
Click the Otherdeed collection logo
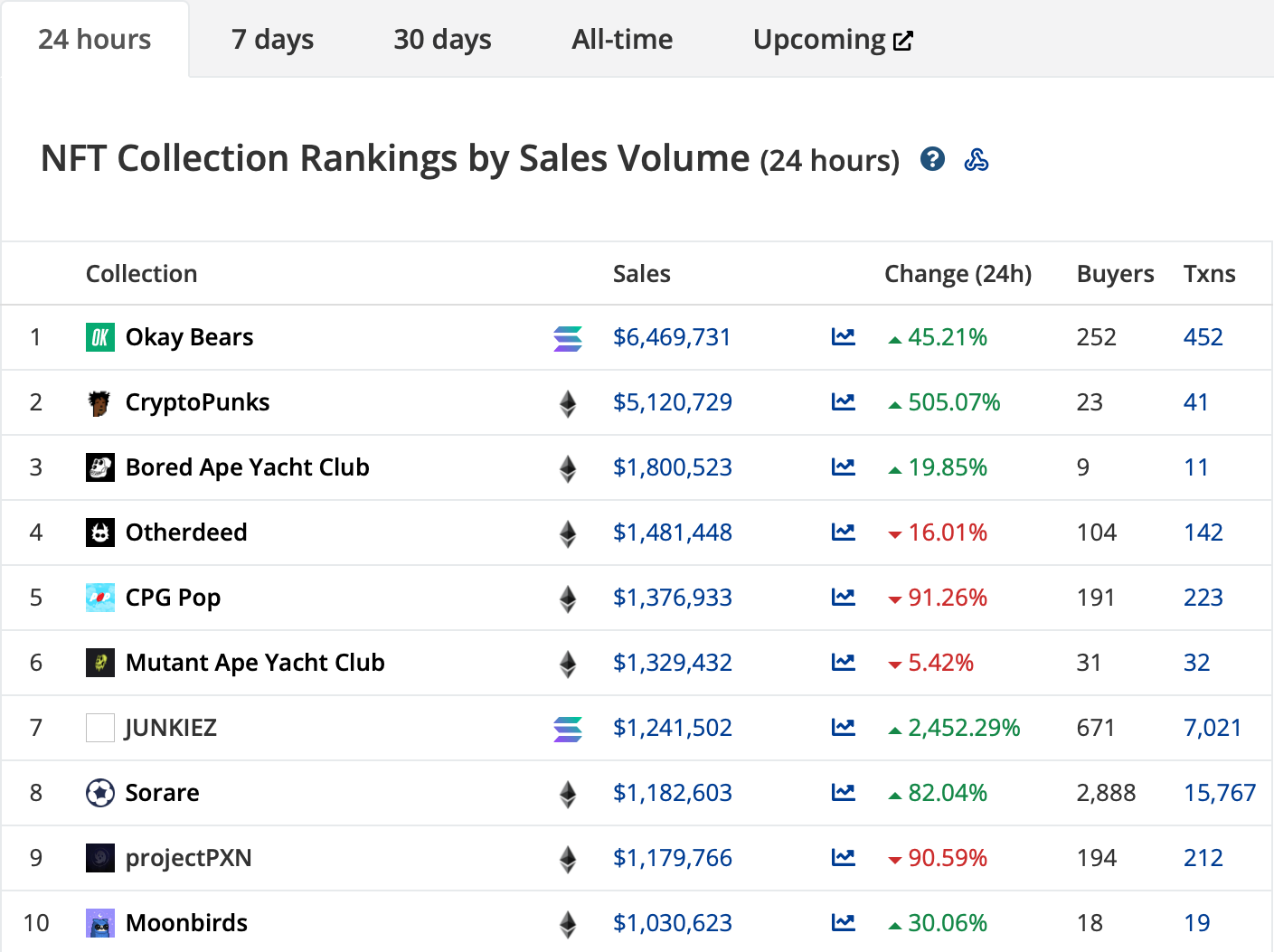tap(100, 533)
